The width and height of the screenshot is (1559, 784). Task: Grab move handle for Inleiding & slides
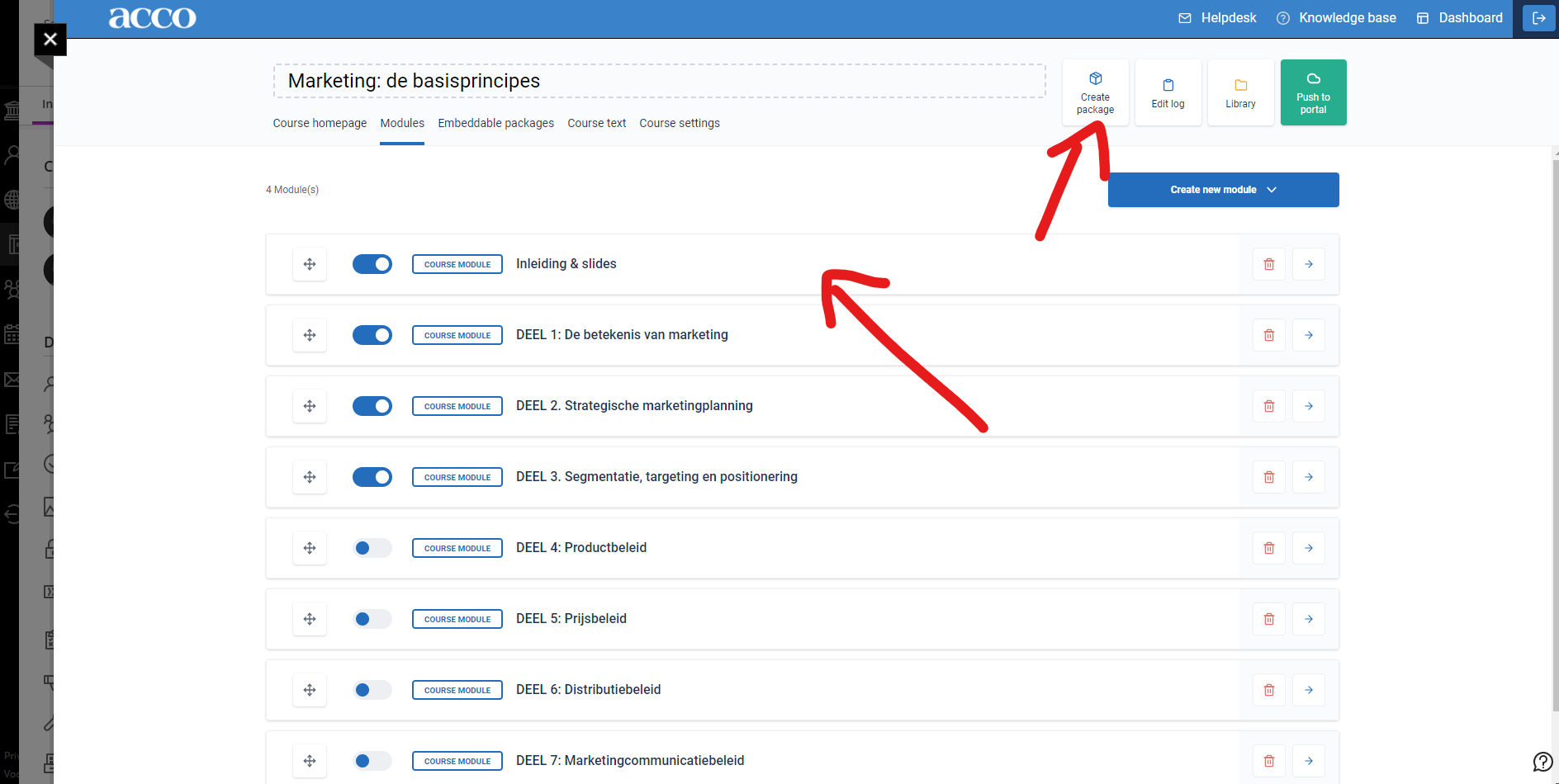coord(310,264)
